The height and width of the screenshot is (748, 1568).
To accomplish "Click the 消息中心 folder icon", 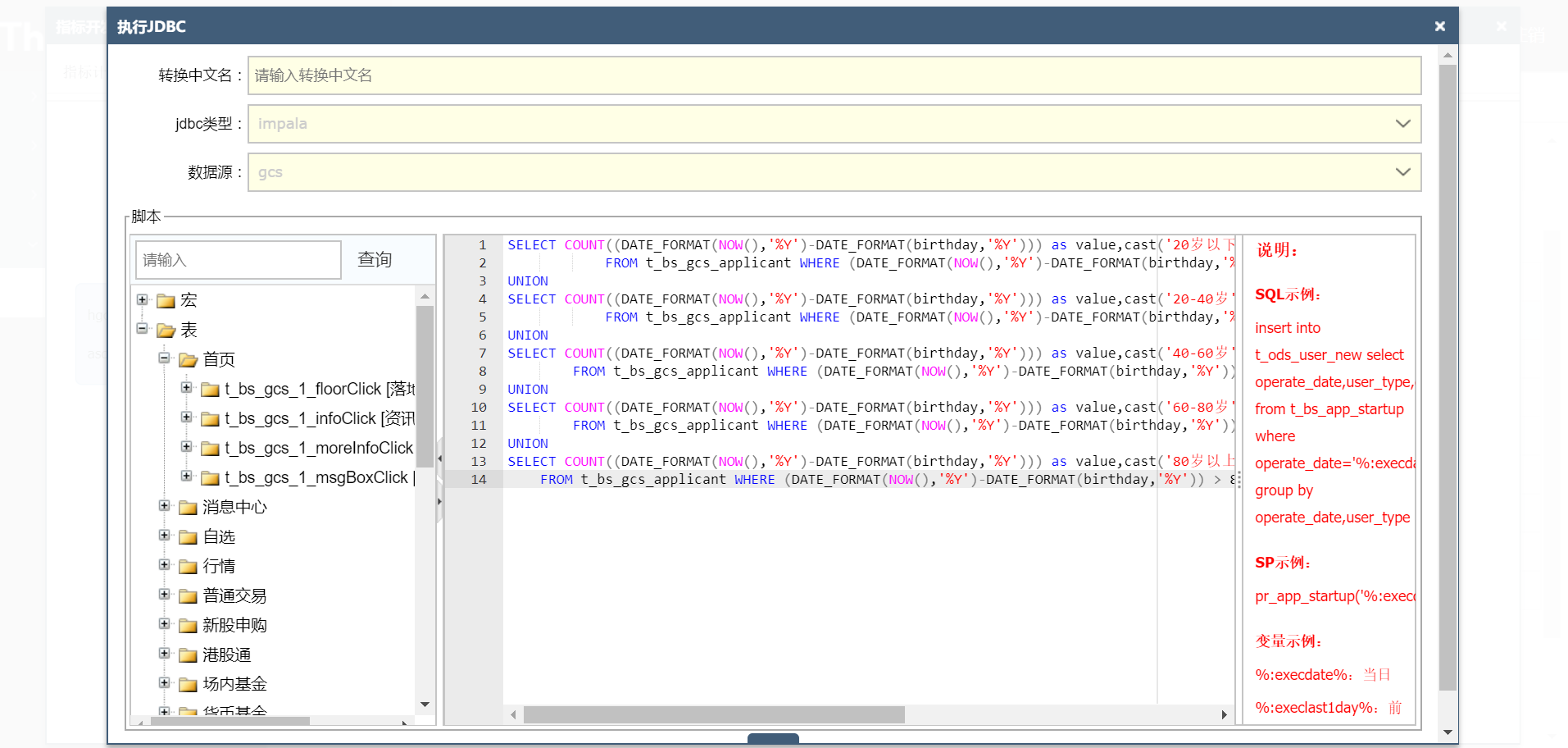I will click(189, 508).
